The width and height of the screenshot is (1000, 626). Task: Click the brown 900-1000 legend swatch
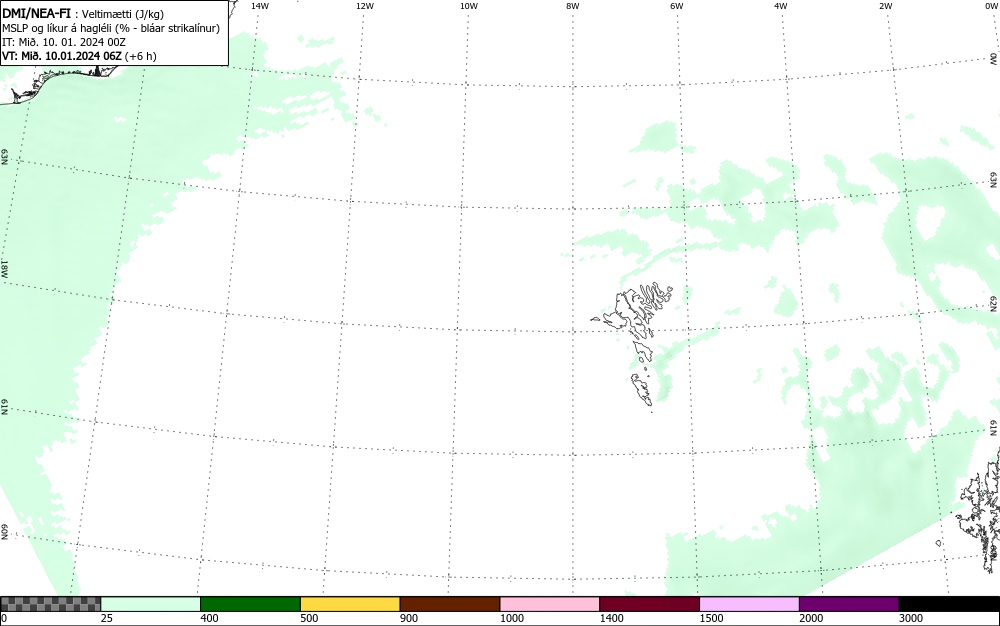(x=450, y=604)
